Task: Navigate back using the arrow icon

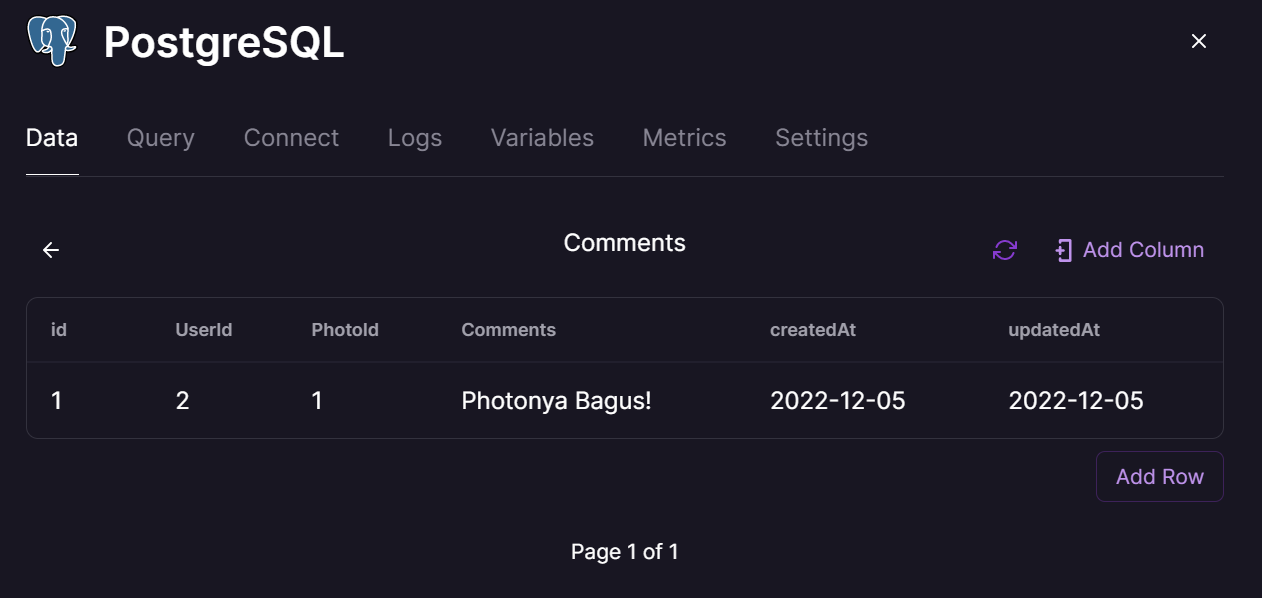Action: (x=50, y=250)
